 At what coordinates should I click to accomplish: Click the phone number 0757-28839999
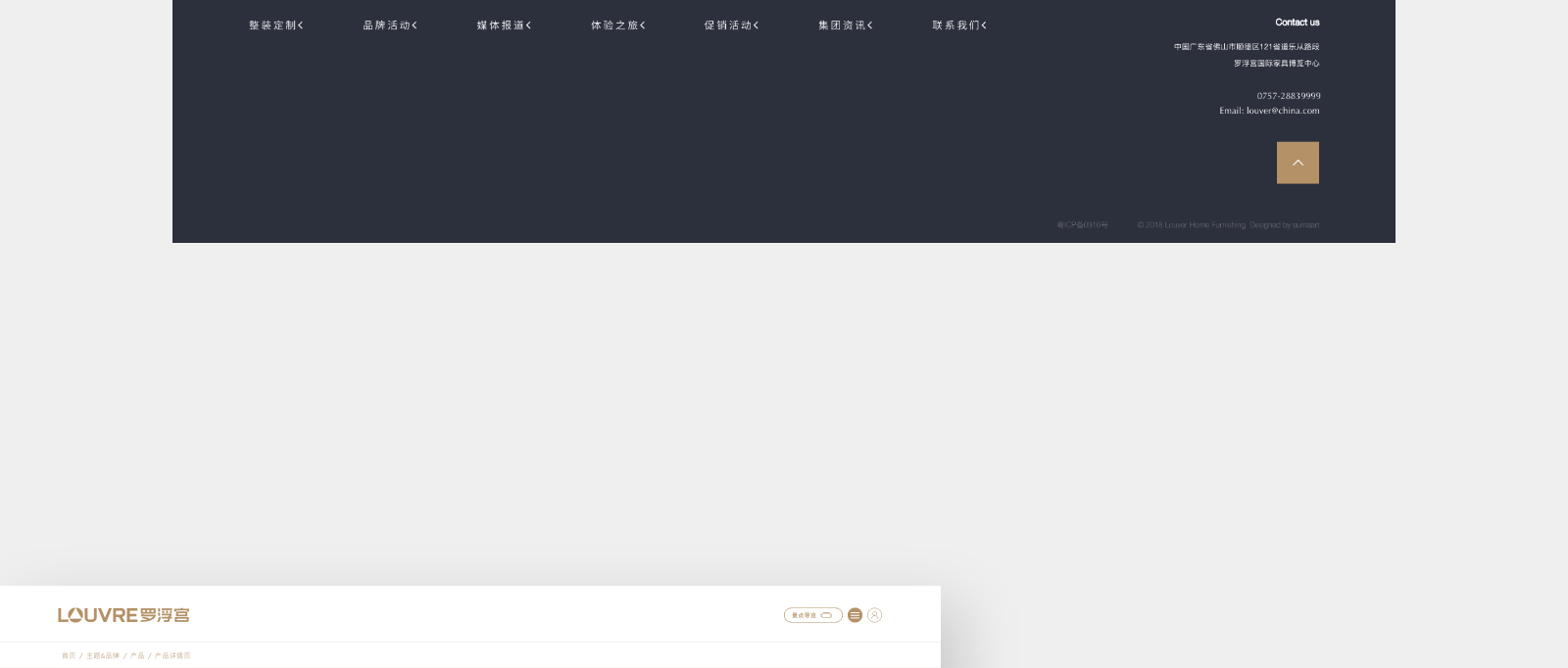(x=1289, y=96)
